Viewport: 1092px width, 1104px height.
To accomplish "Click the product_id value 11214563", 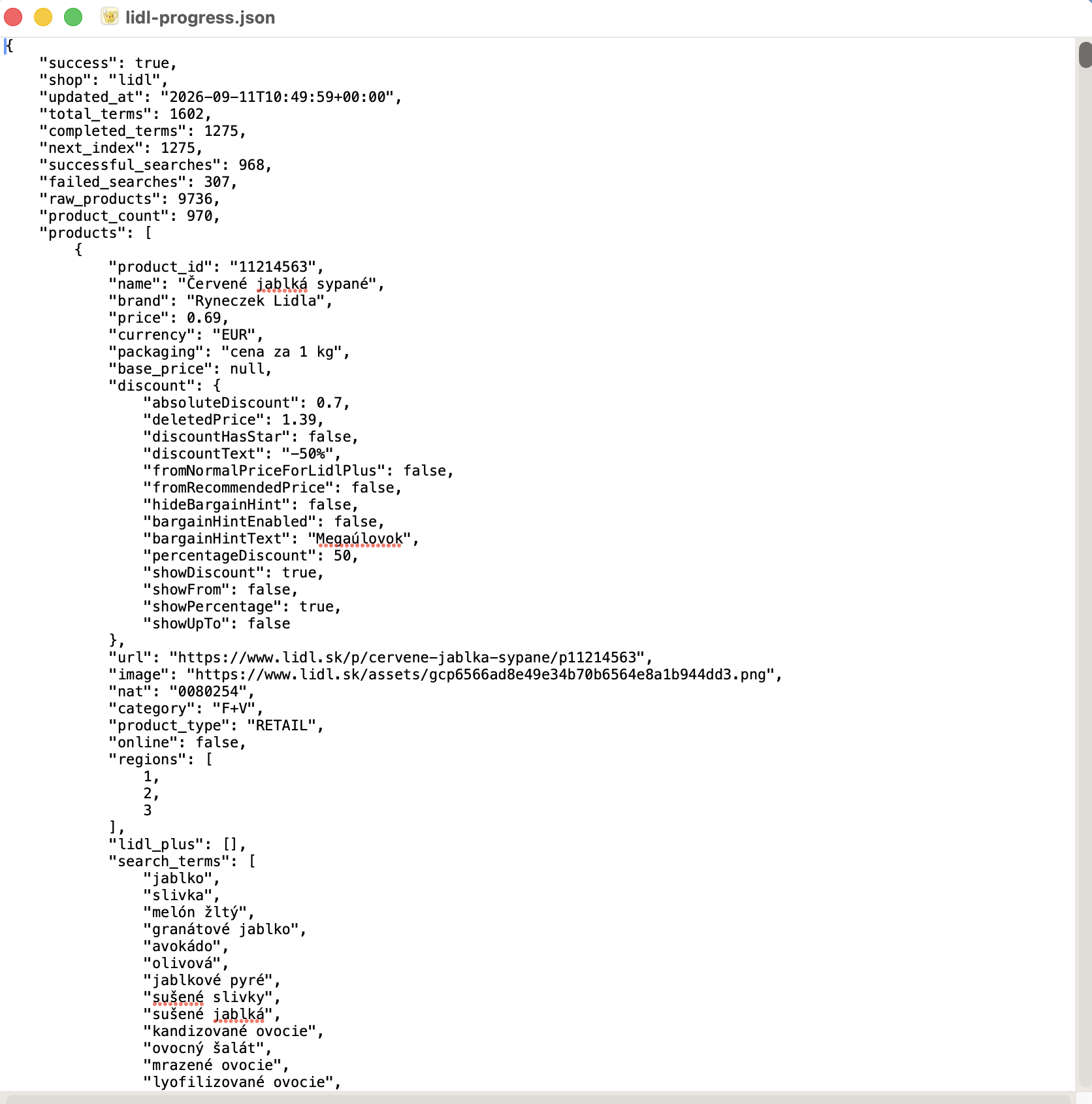I will 273,267.
